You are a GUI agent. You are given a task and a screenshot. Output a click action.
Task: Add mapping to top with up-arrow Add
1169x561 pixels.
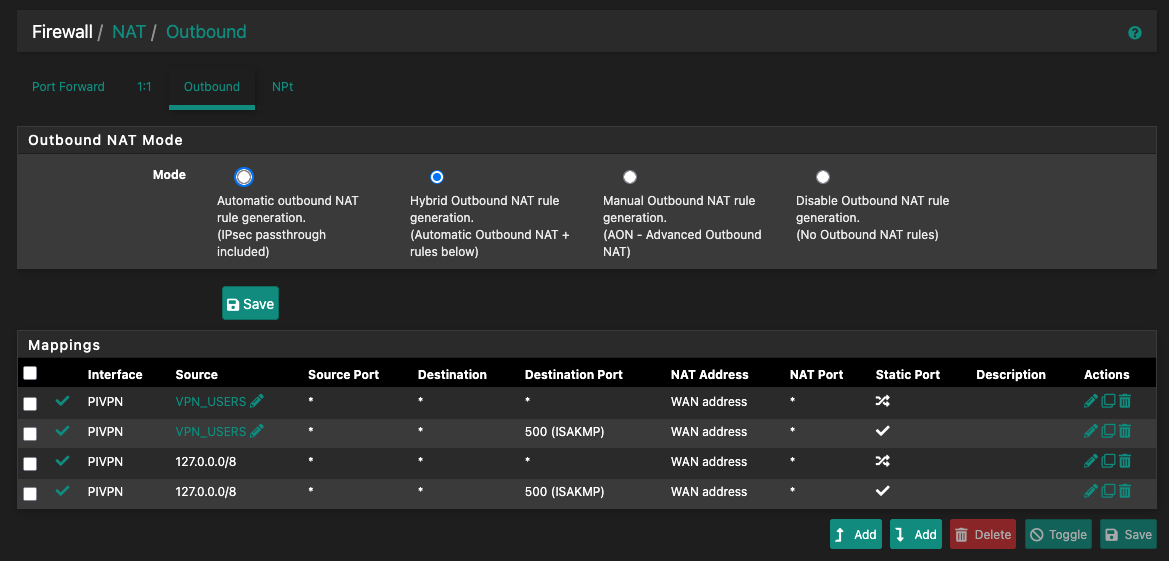(x=856, y=534)
